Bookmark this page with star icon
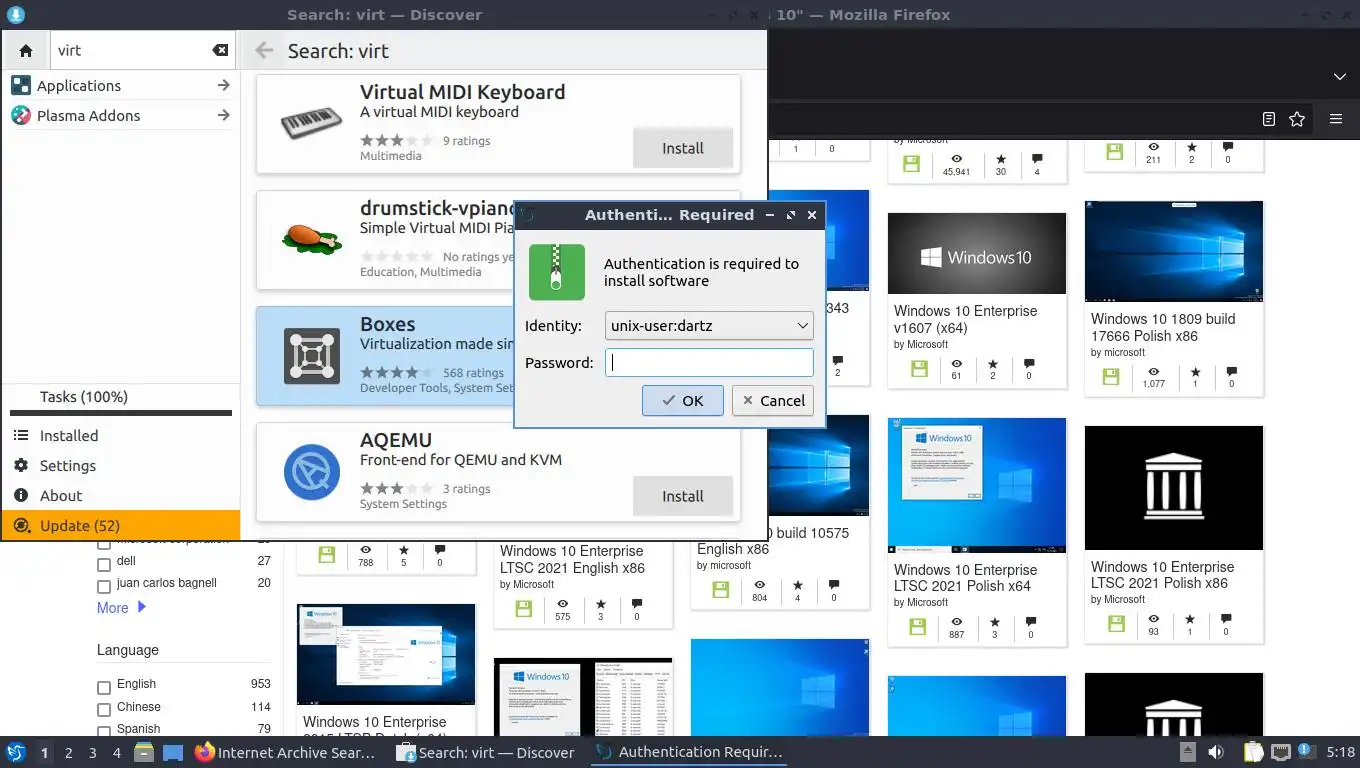Image resolution: width=1360 pixels, height=768 pixels. 1297,119
